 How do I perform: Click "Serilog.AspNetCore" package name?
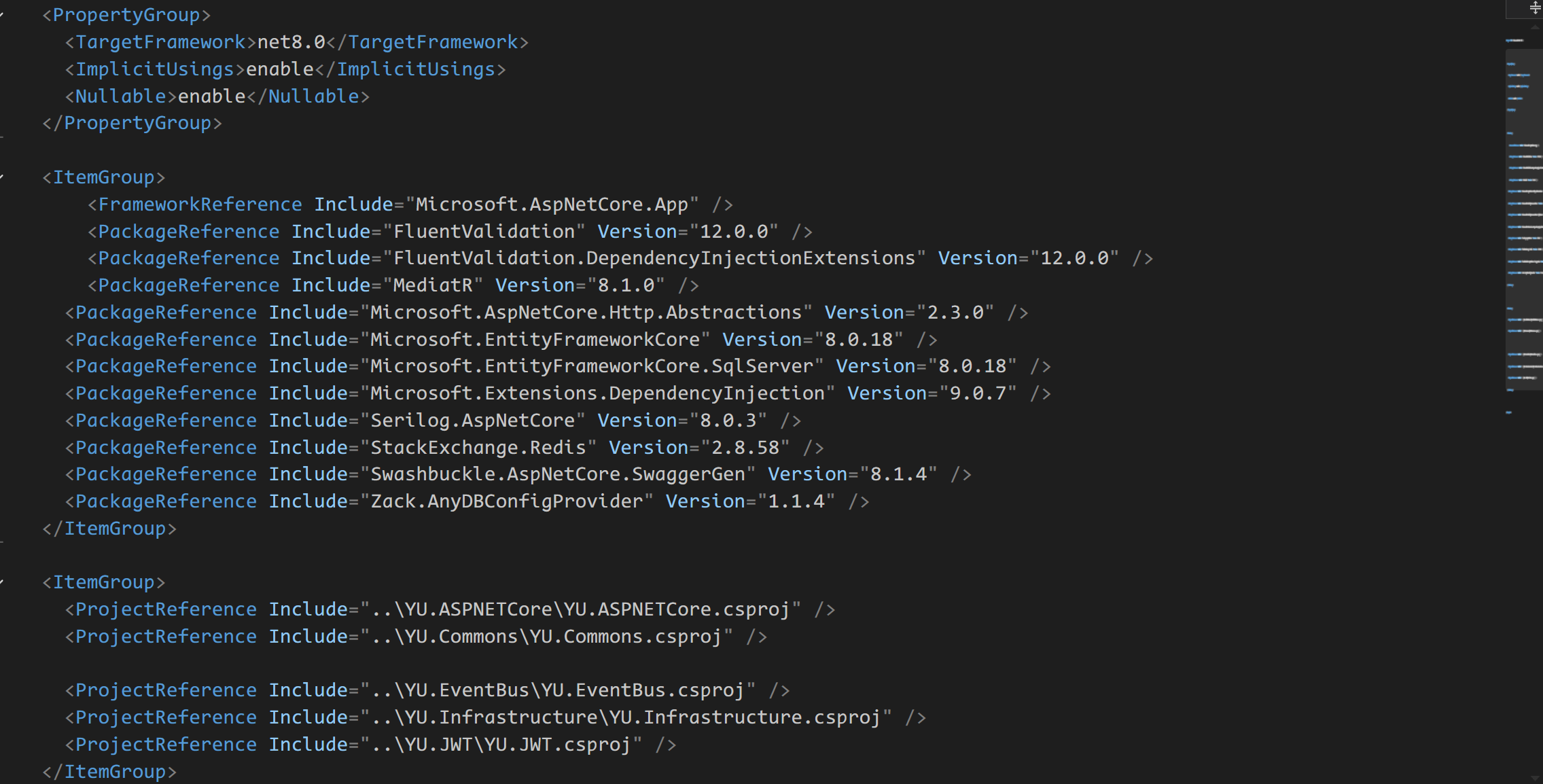click(x=473, y=421)
